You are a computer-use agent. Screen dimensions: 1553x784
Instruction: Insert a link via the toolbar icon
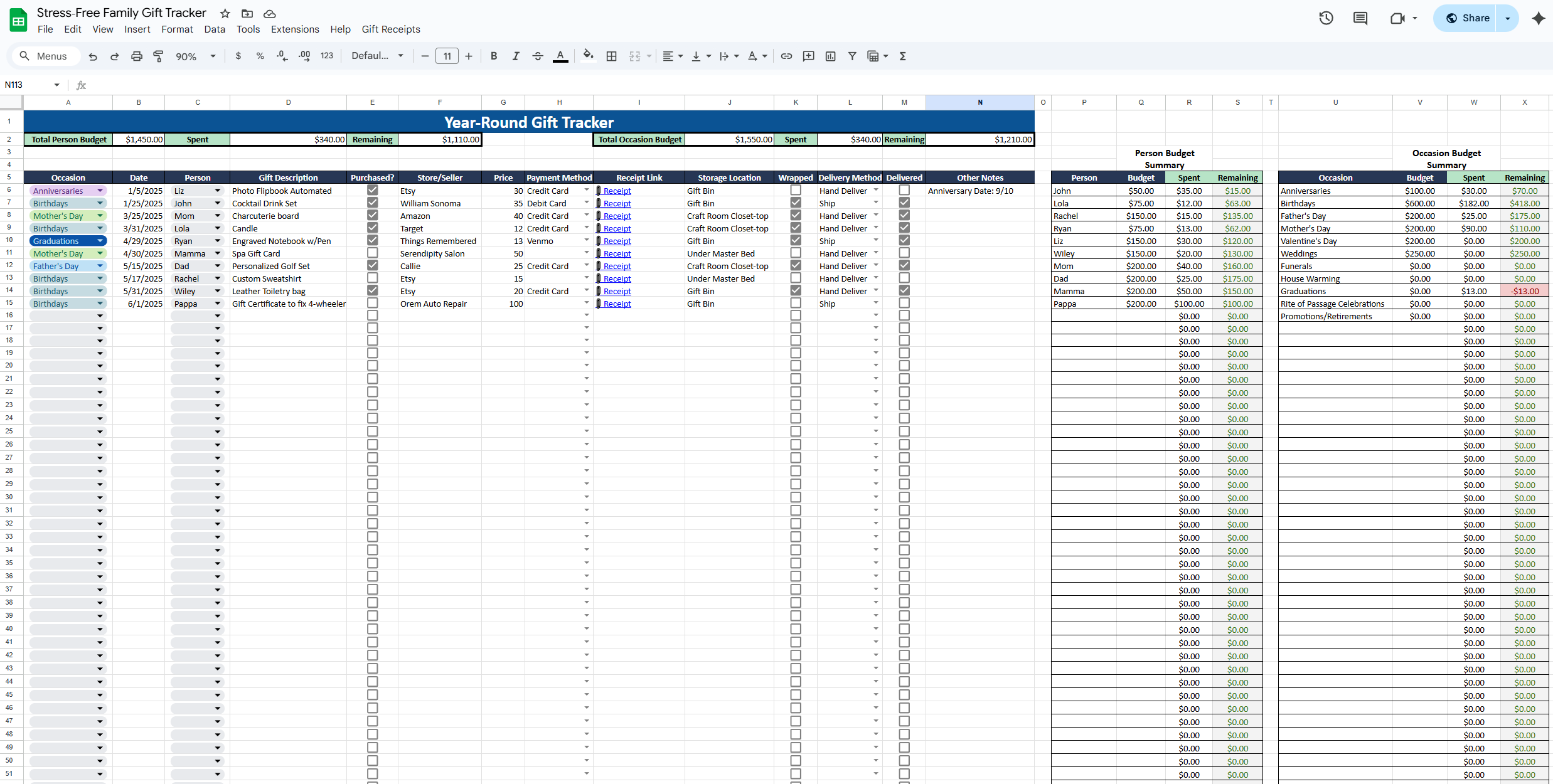point(786,56)
